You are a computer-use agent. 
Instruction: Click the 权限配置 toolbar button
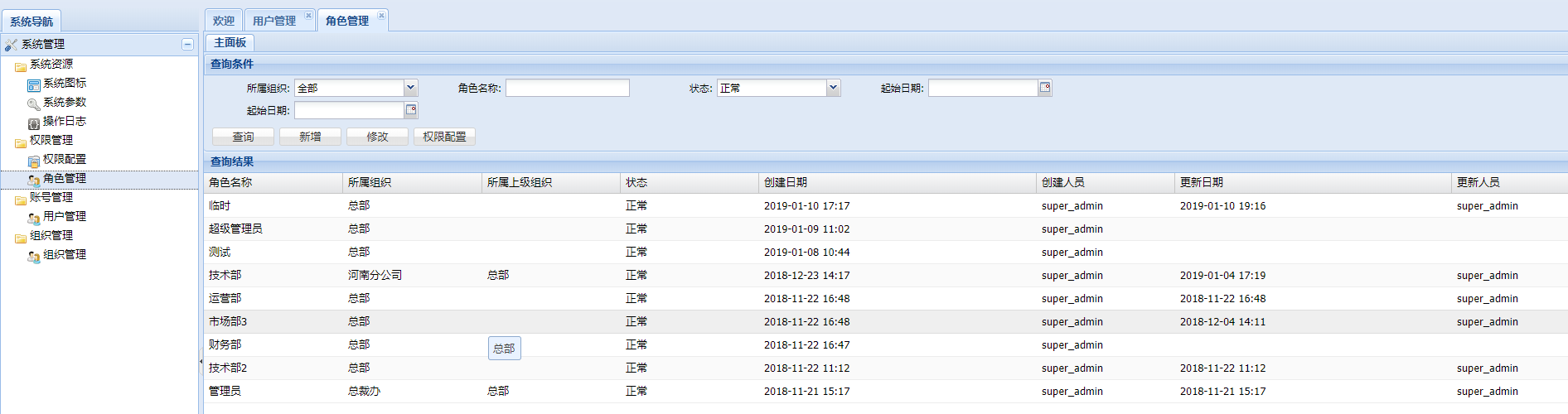click(x=444, y=137)
